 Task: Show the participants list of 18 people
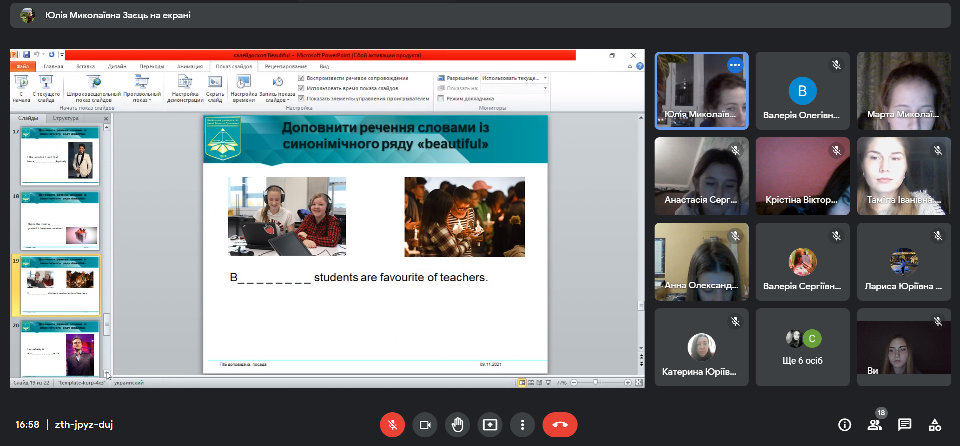click(x=874, y=425)
